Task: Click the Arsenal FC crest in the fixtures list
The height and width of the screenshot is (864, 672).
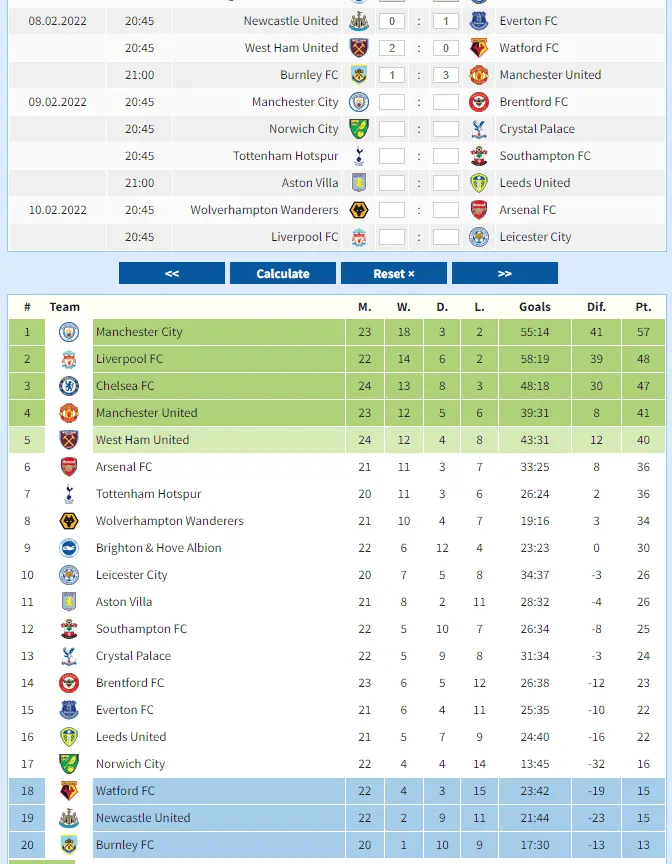Action: click(479, 210)
